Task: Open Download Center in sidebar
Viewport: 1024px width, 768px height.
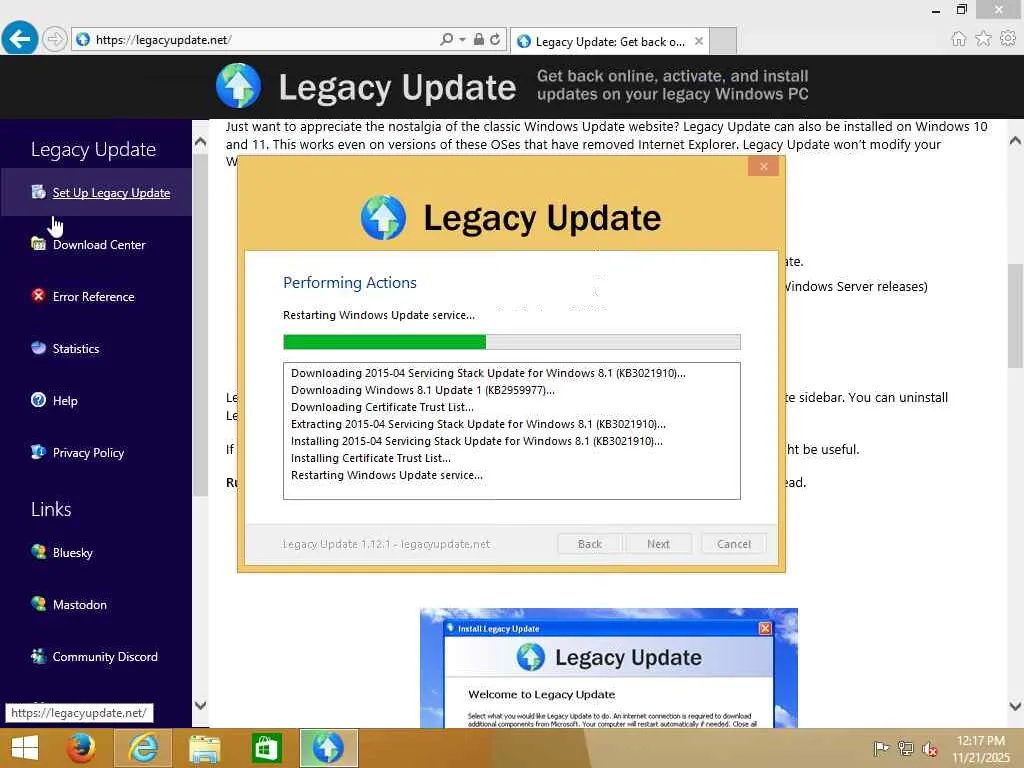Action: click(x=99, y=245)
